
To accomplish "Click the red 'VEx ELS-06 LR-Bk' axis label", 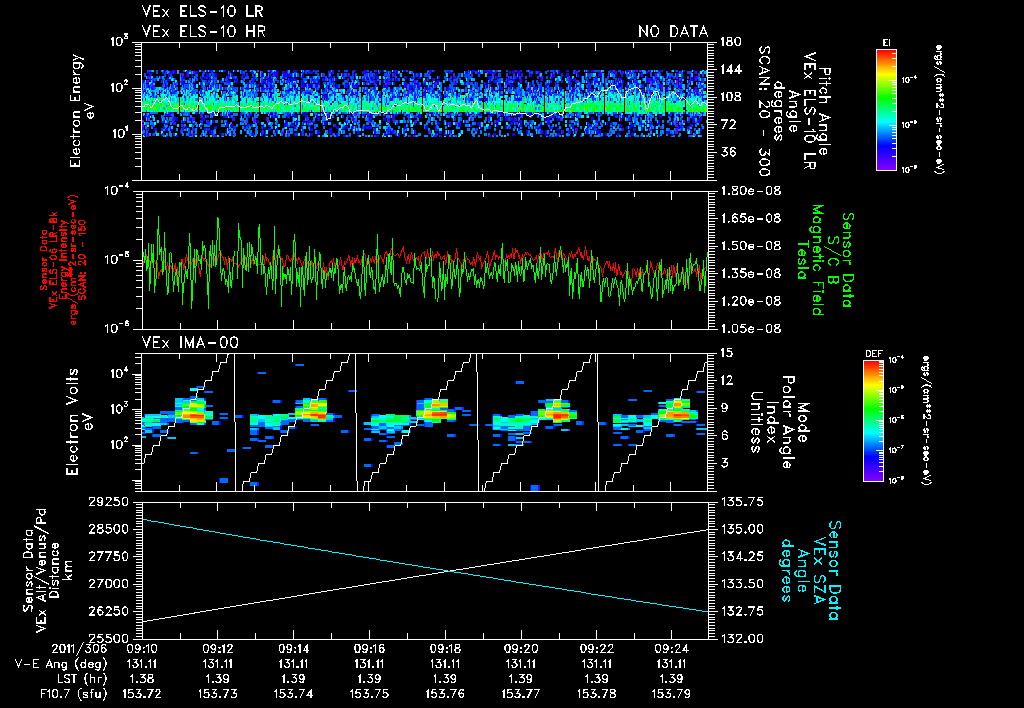I will tap(54, 261).
